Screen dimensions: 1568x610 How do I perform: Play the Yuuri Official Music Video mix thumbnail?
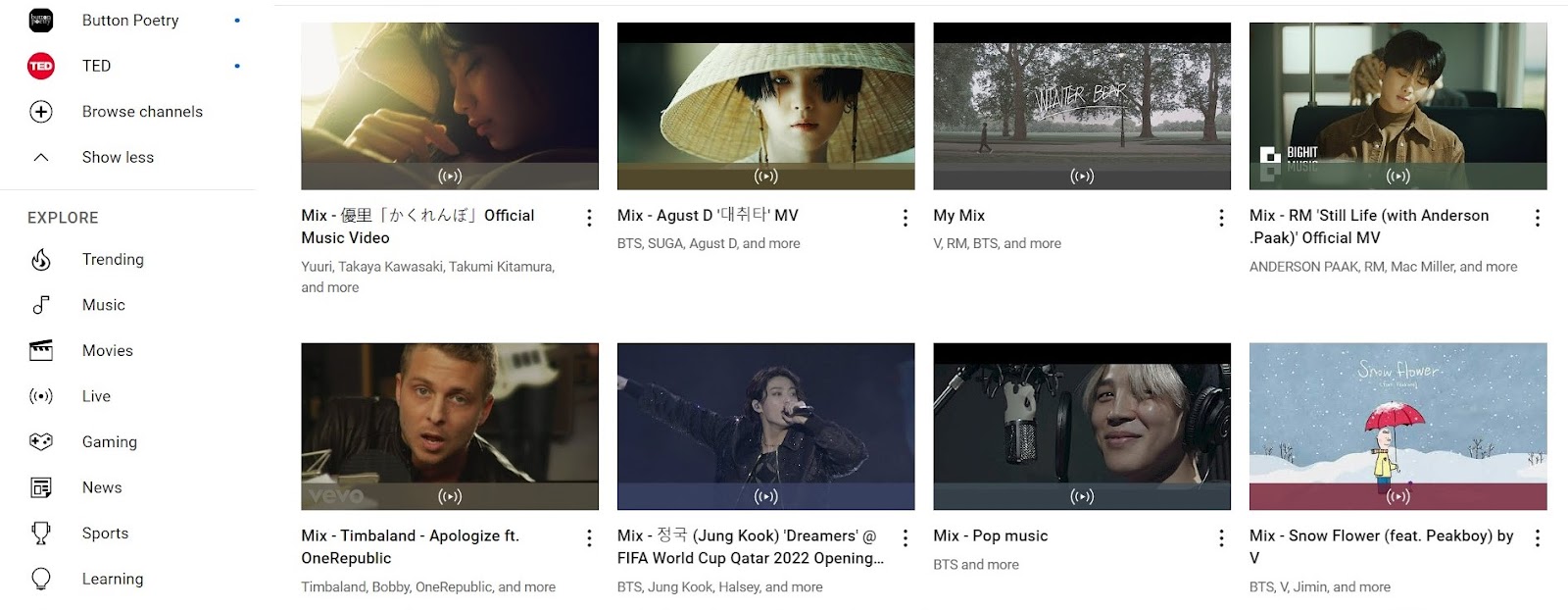450,106
